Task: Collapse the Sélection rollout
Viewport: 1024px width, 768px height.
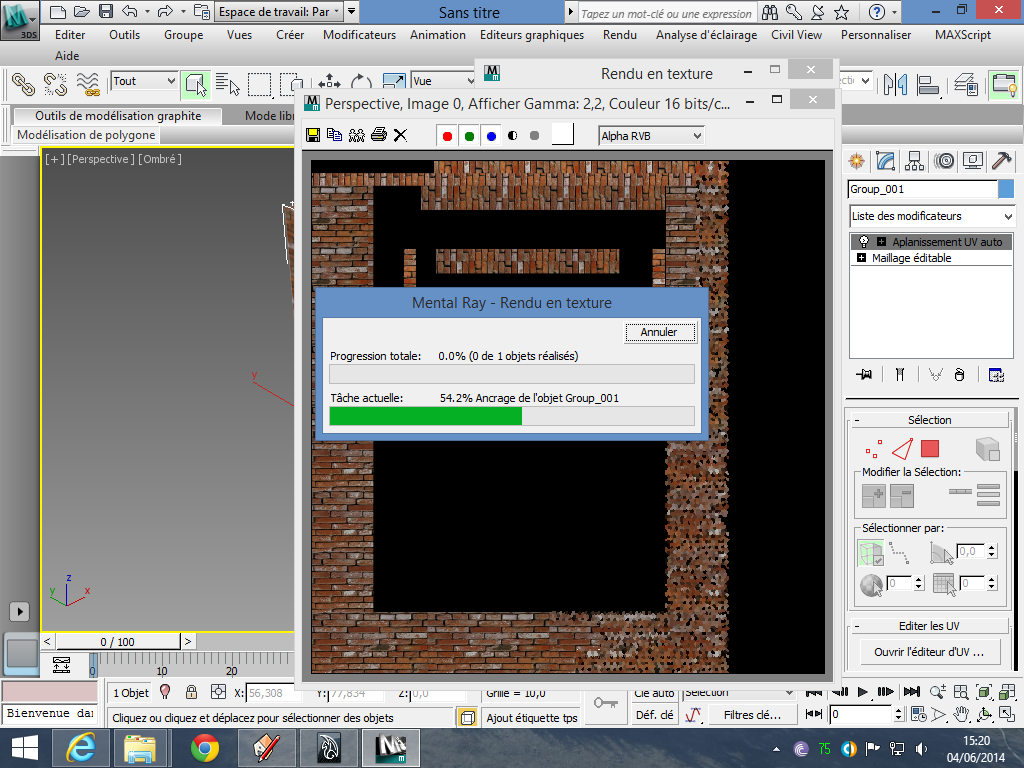Action: click(929, 420)
